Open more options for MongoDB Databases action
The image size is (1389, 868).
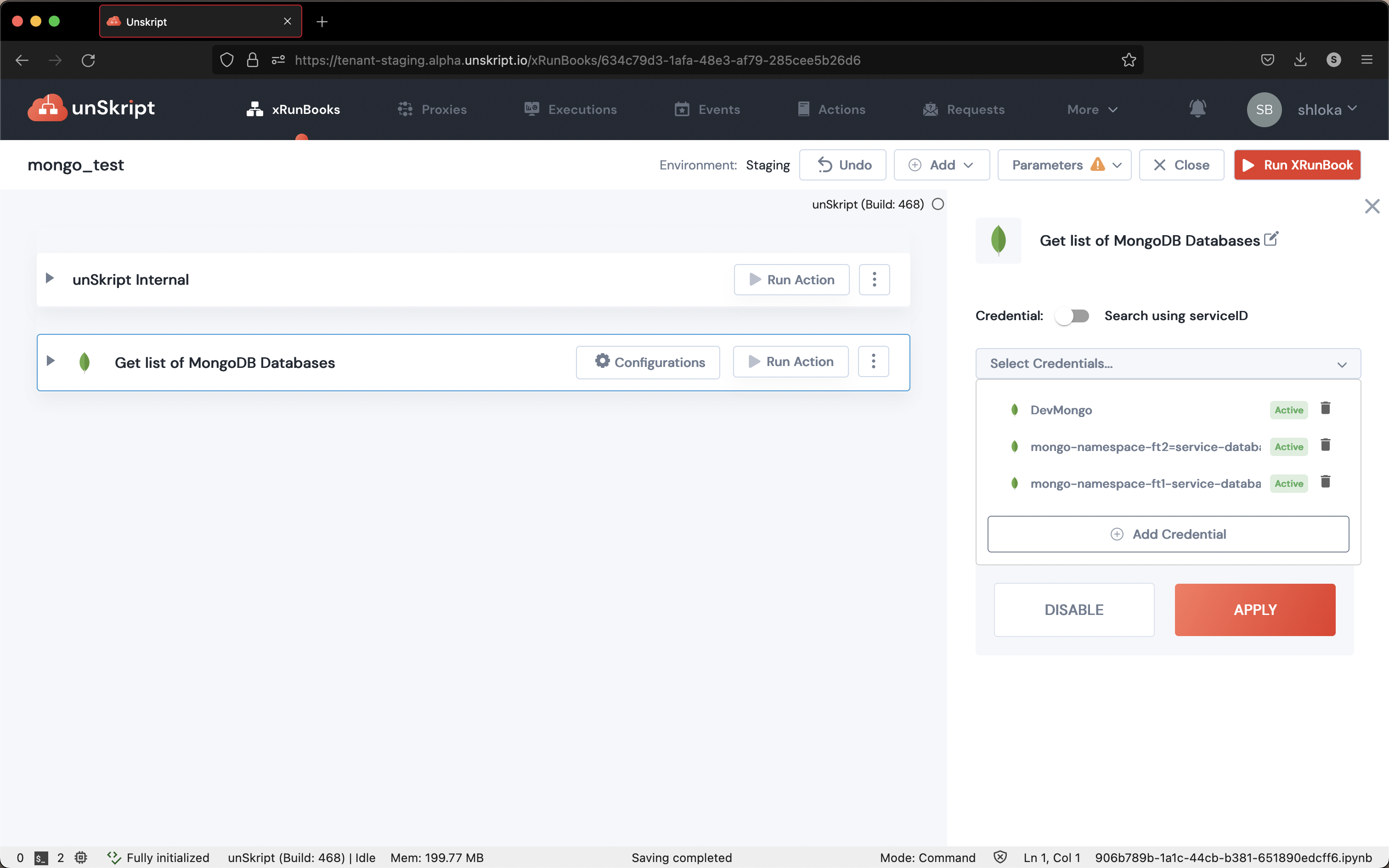[x=873, y=362]
